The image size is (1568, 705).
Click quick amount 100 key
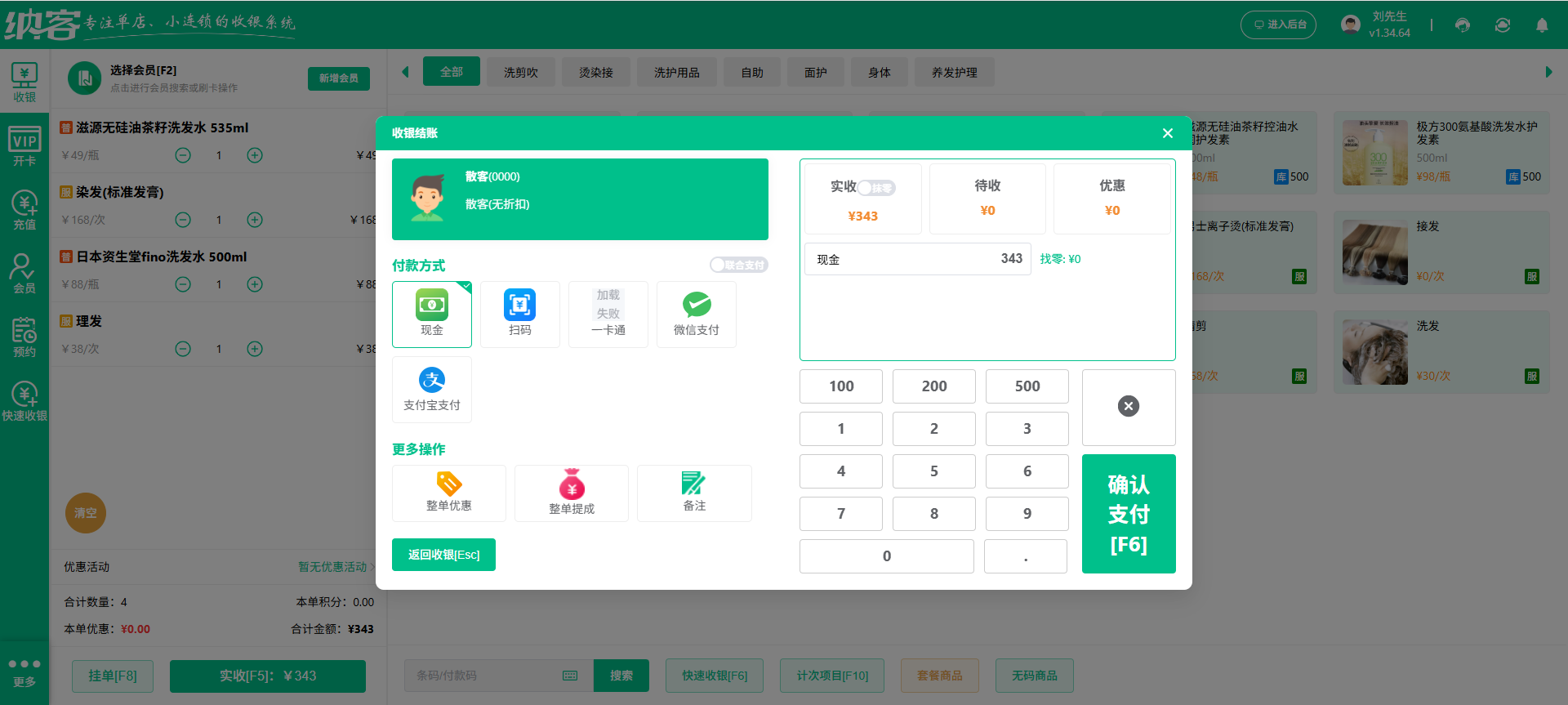(841, 386)
